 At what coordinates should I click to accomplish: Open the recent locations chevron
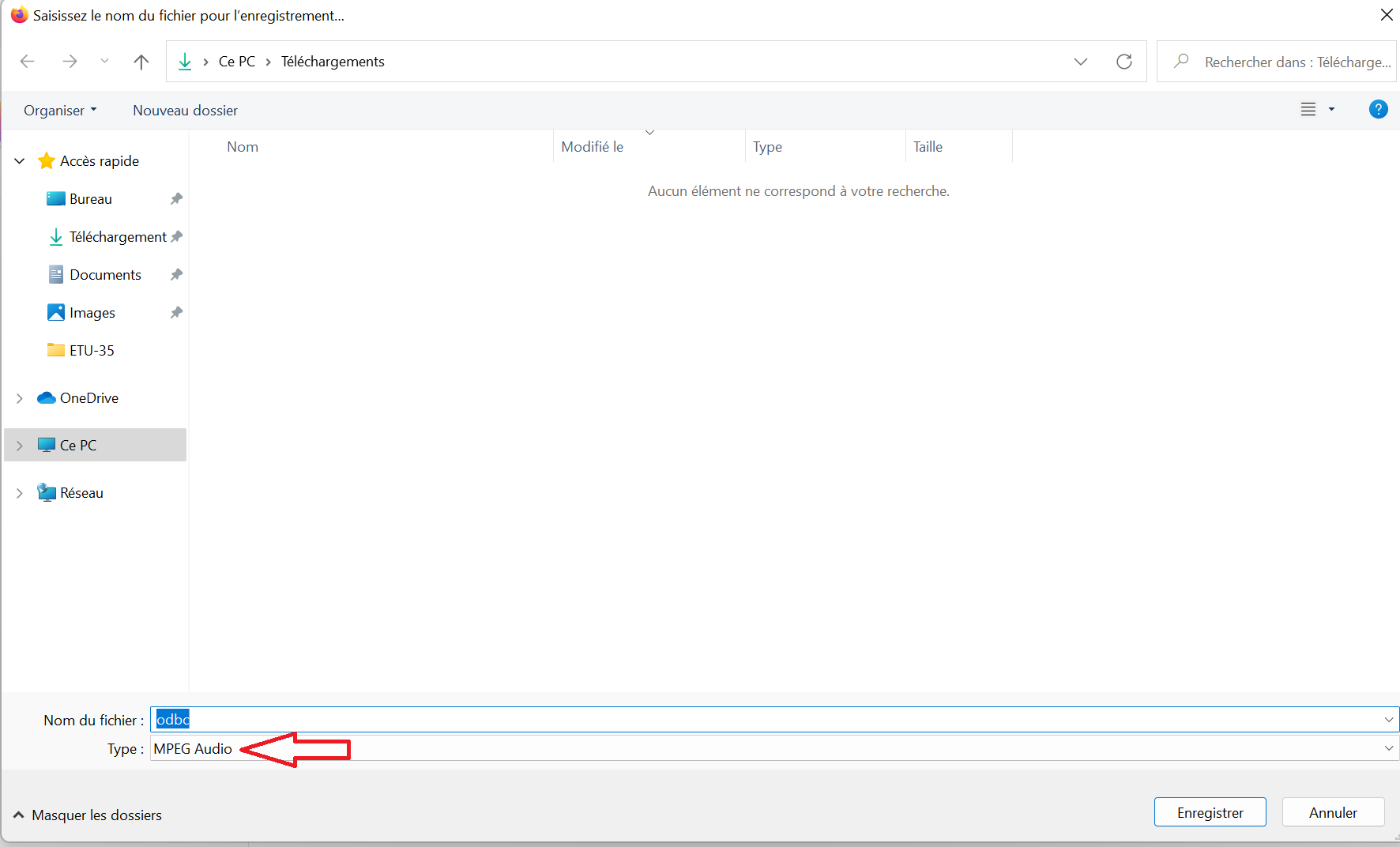(104, 62)
